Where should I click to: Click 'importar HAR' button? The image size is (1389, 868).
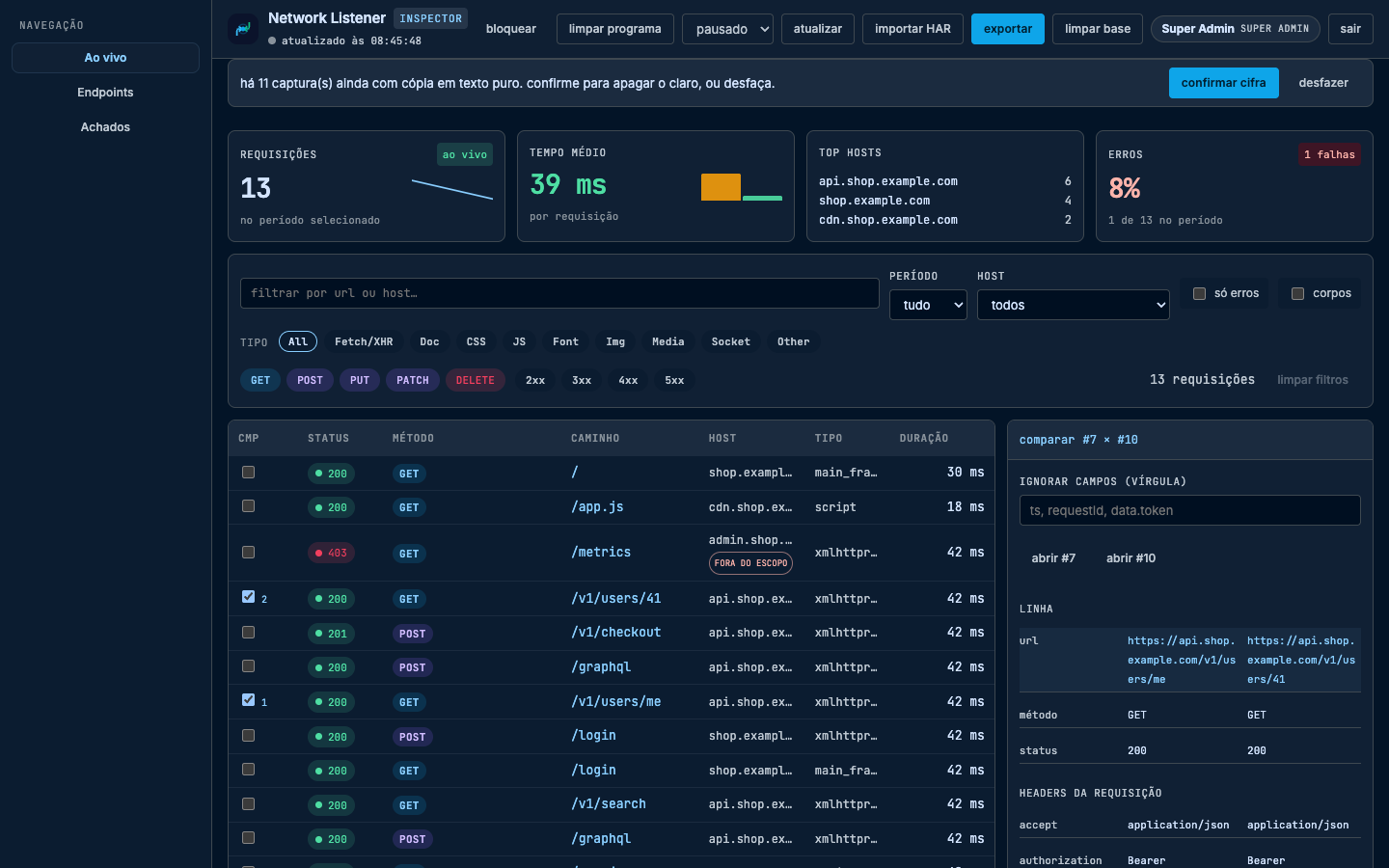tap(912, 29)
